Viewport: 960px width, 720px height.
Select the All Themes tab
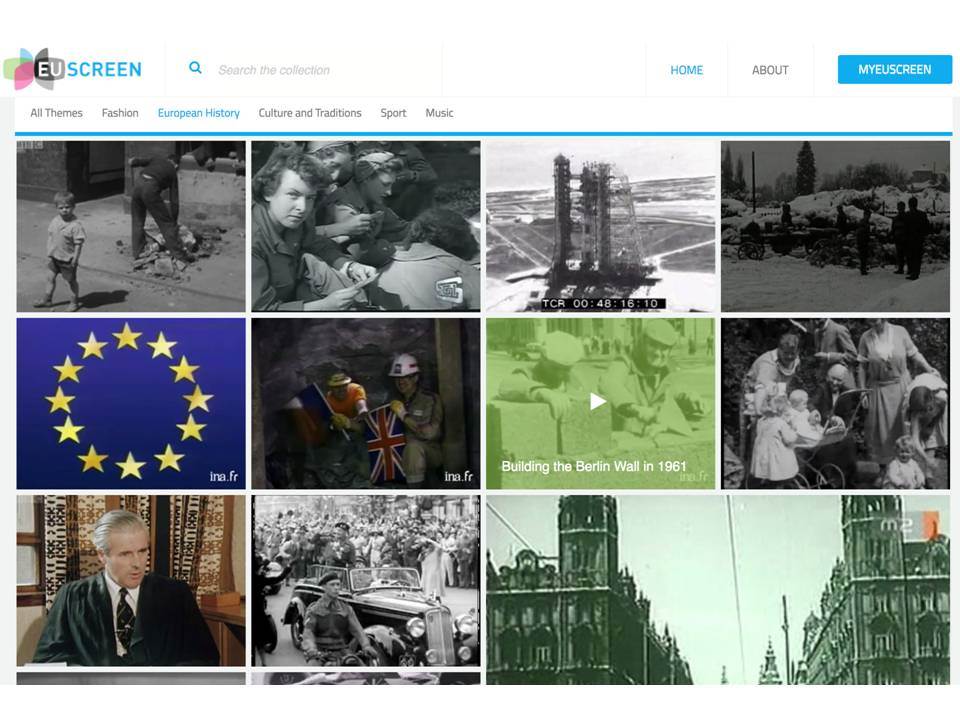click(56, 113)
